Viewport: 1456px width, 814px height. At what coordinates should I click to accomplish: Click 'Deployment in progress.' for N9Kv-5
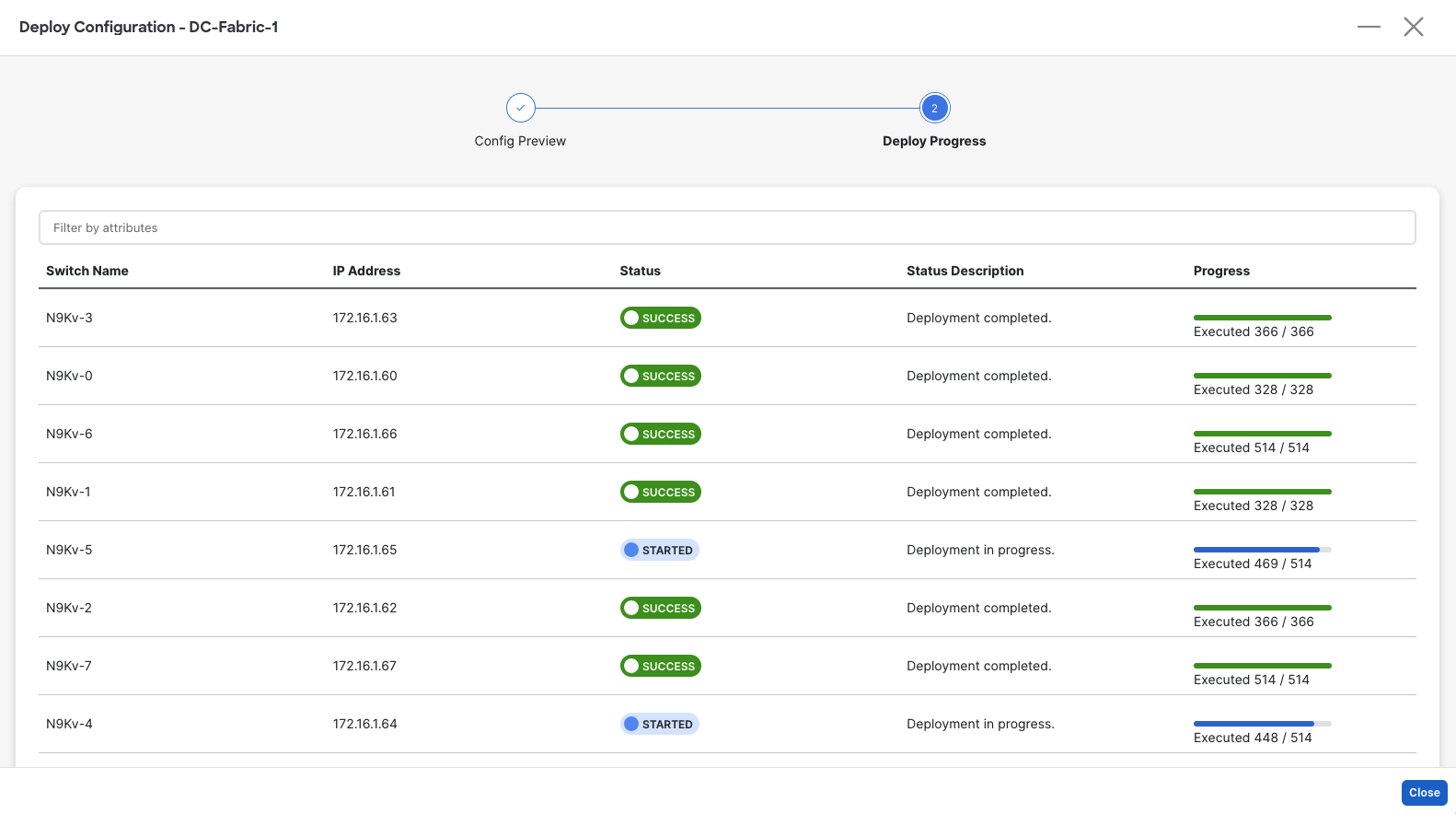(980, 550)
